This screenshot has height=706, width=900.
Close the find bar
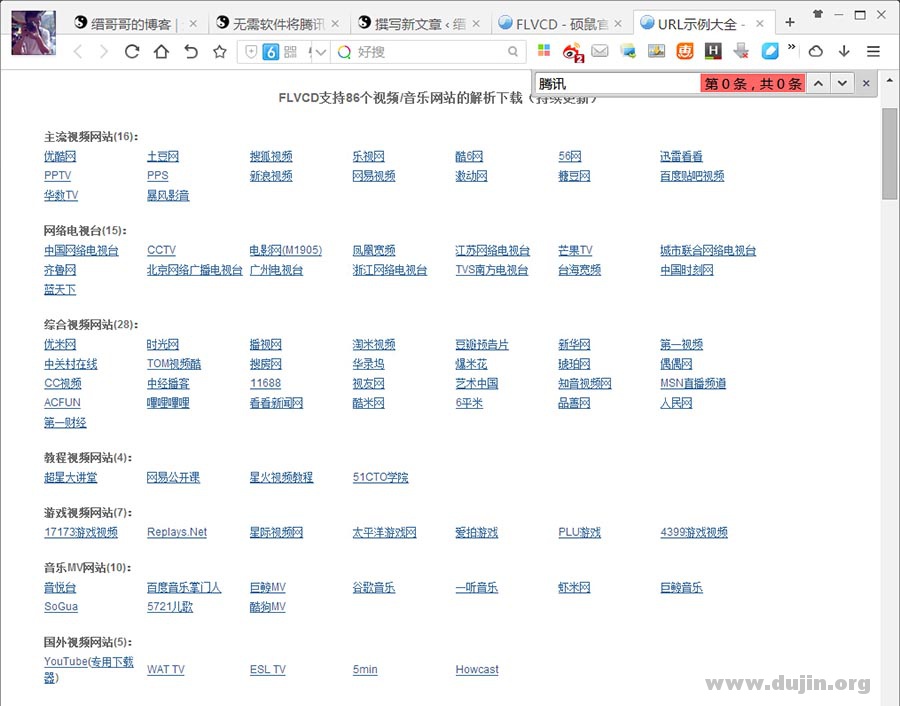(866, 84)
